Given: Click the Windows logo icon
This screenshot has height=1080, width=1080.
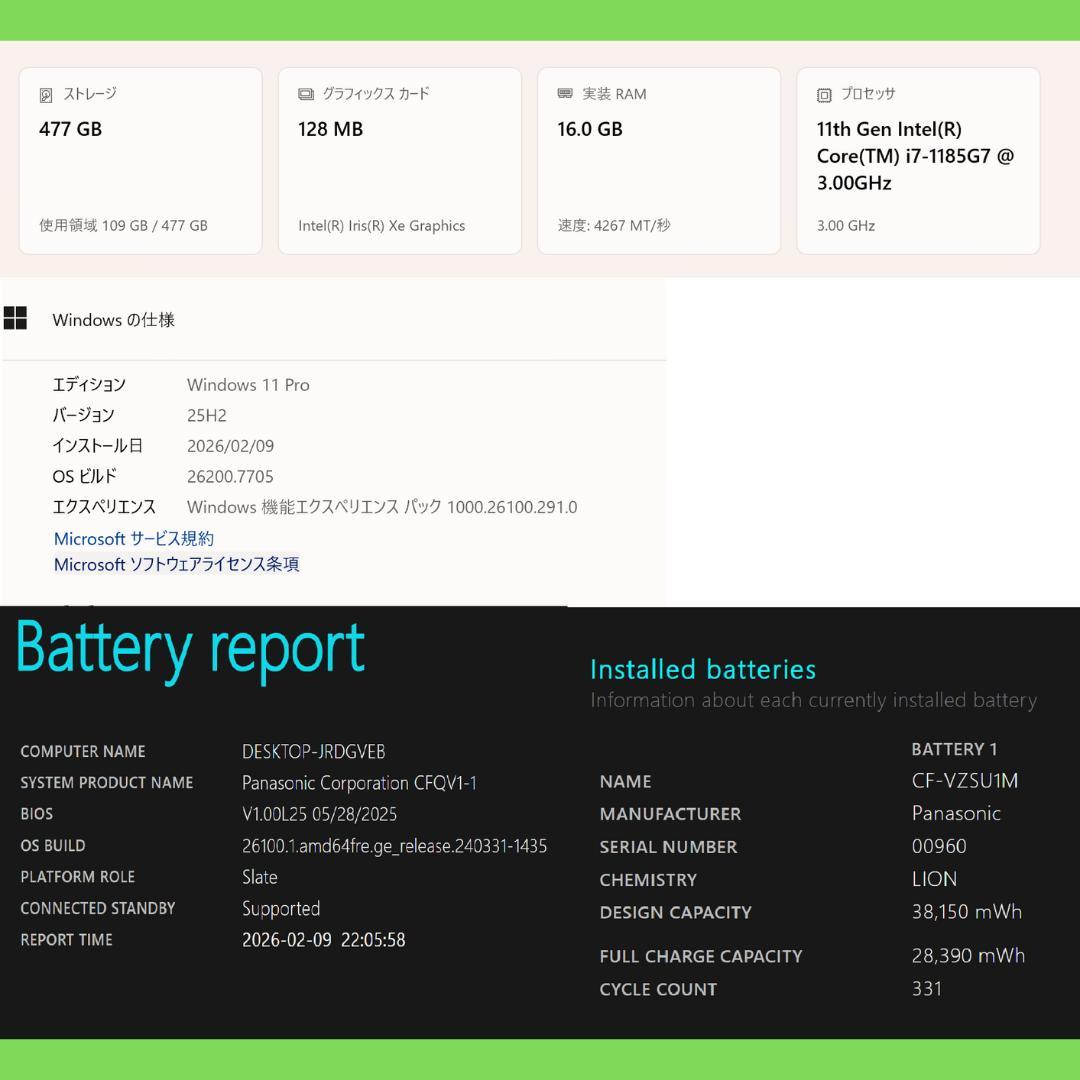Looking at the screenshot, I should point(16,319).
